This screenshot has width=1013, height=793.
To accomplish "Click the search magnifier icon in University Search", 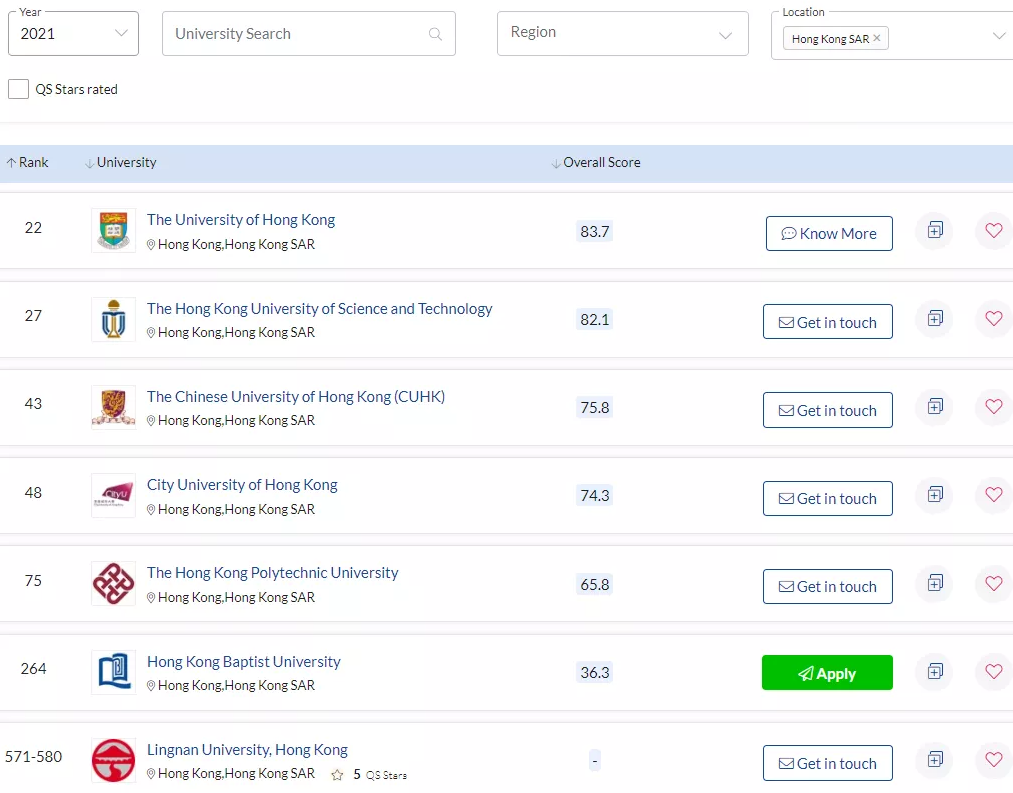I will click(x=435, y=34).
